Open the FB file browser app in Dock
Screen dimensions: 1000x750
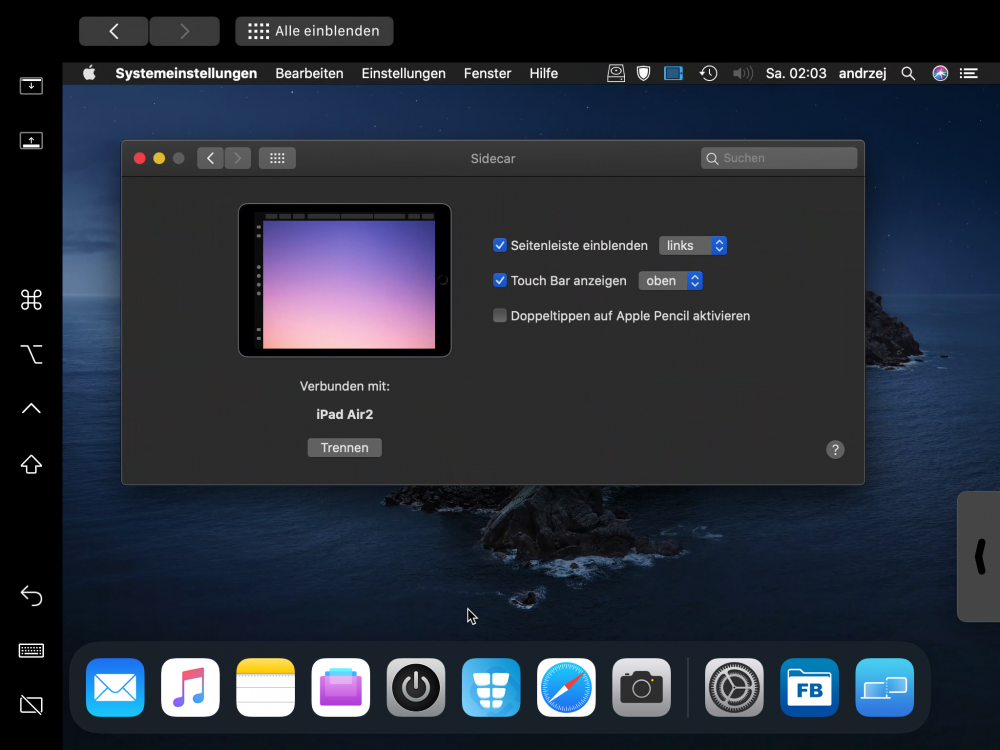(x=809, y=688)
